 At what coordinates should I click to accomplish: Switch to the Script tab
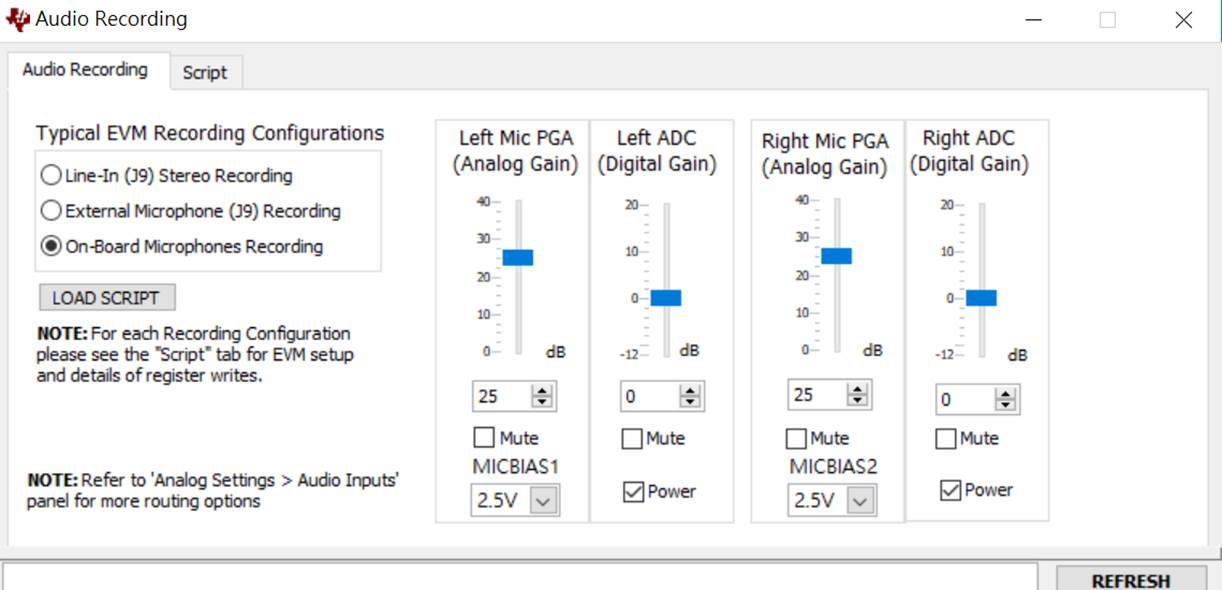(205, 72)
